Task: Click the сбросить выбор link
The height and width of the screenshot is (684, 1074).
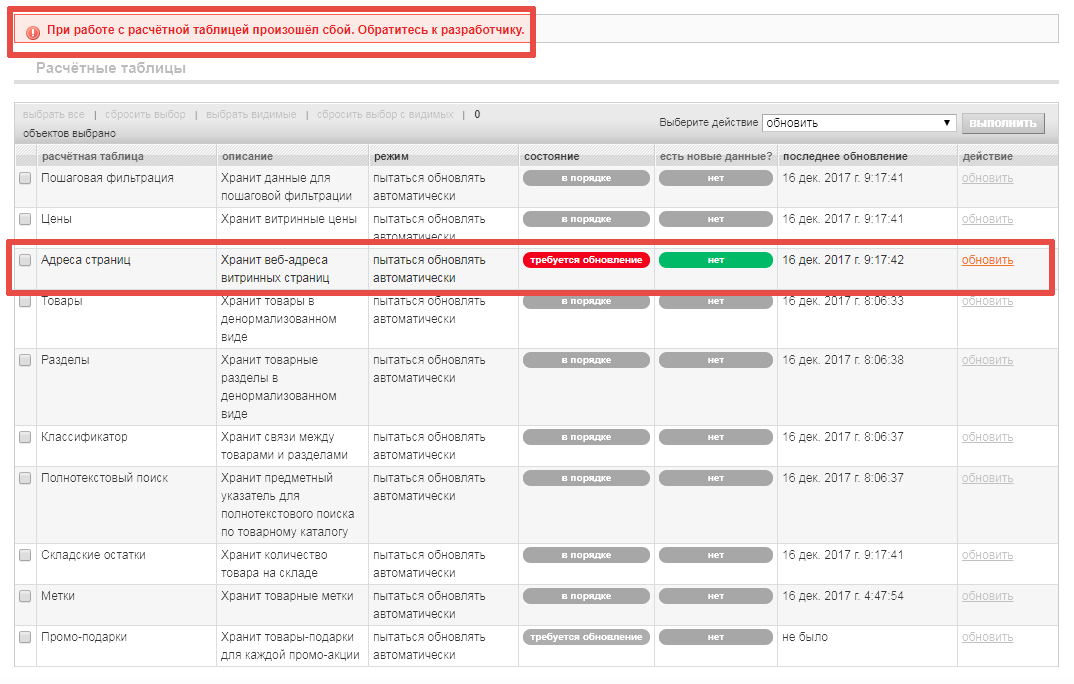Action: click(x=145, y=114)
